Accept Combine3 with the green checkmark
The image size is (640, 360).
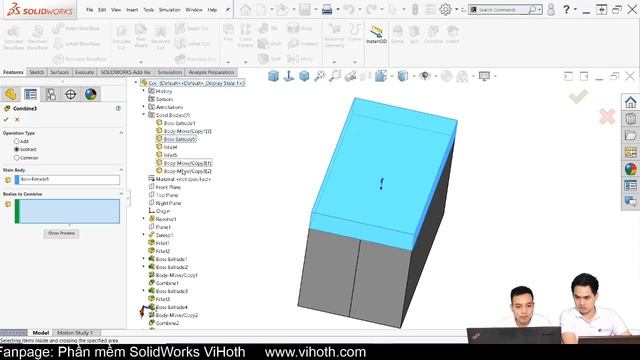tap(6, 120)
